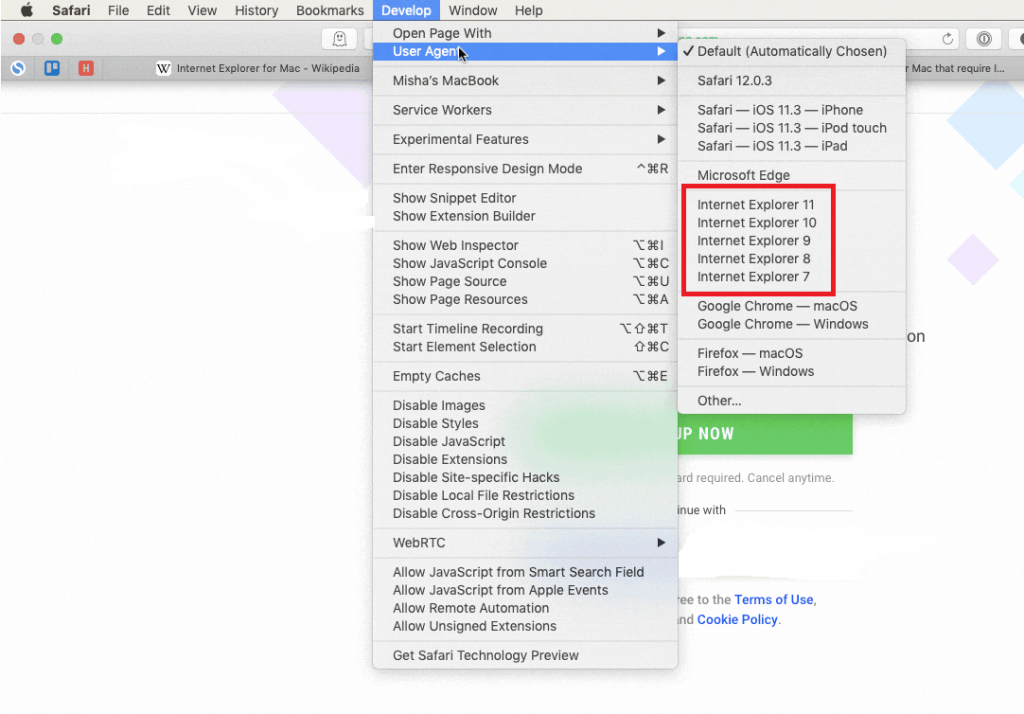Click Show JavaScript Console

point(525,264)
